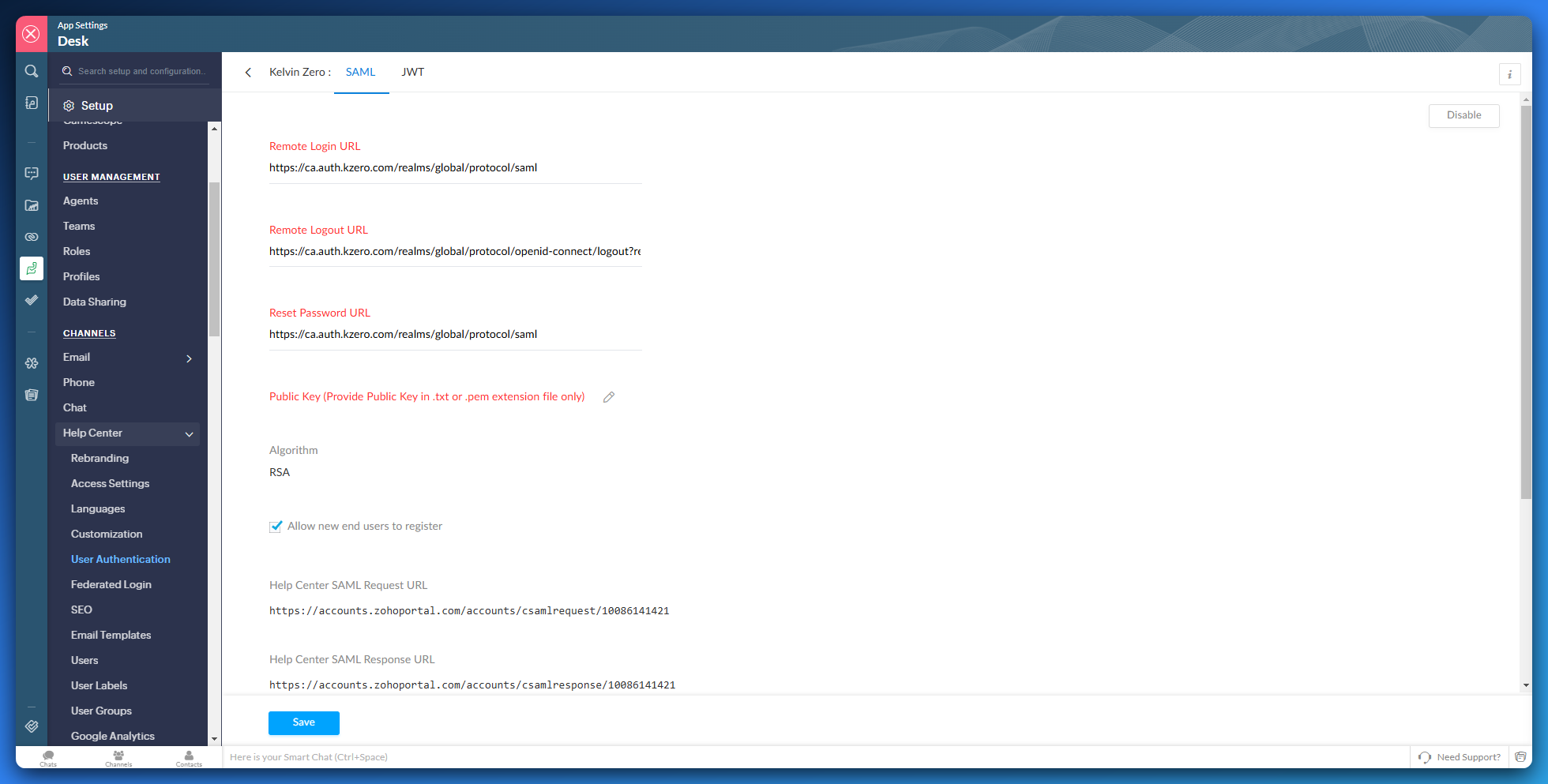Click the Need Support headset icon
Viewport: 1548px width, 784px height.
(1425, 757)
